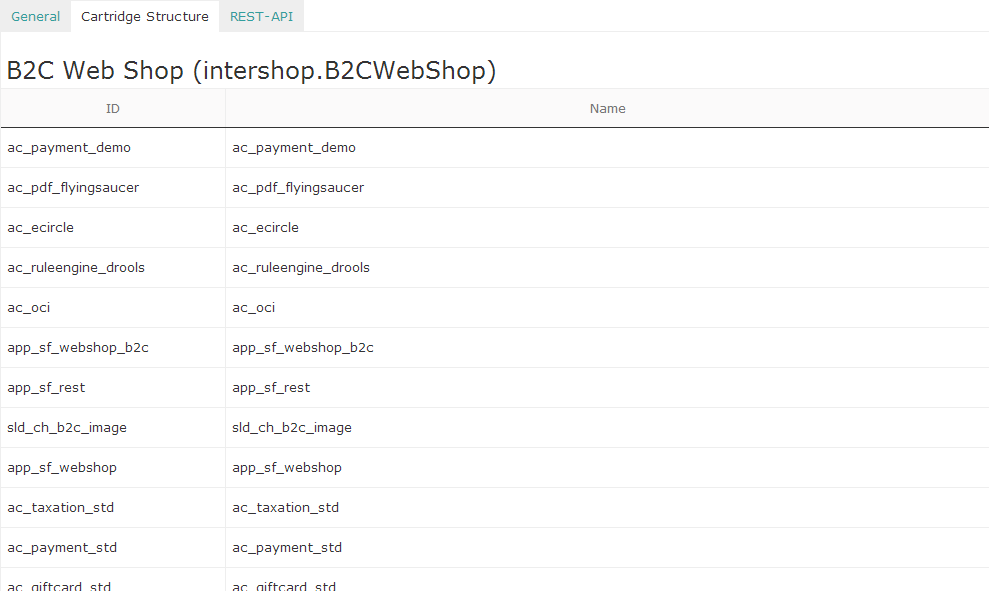The height and width of the screenshot is (591, 989).
Task: Click ac_taxation_std in the Name column
Action: pyautogui.click(x=286, y=507)
